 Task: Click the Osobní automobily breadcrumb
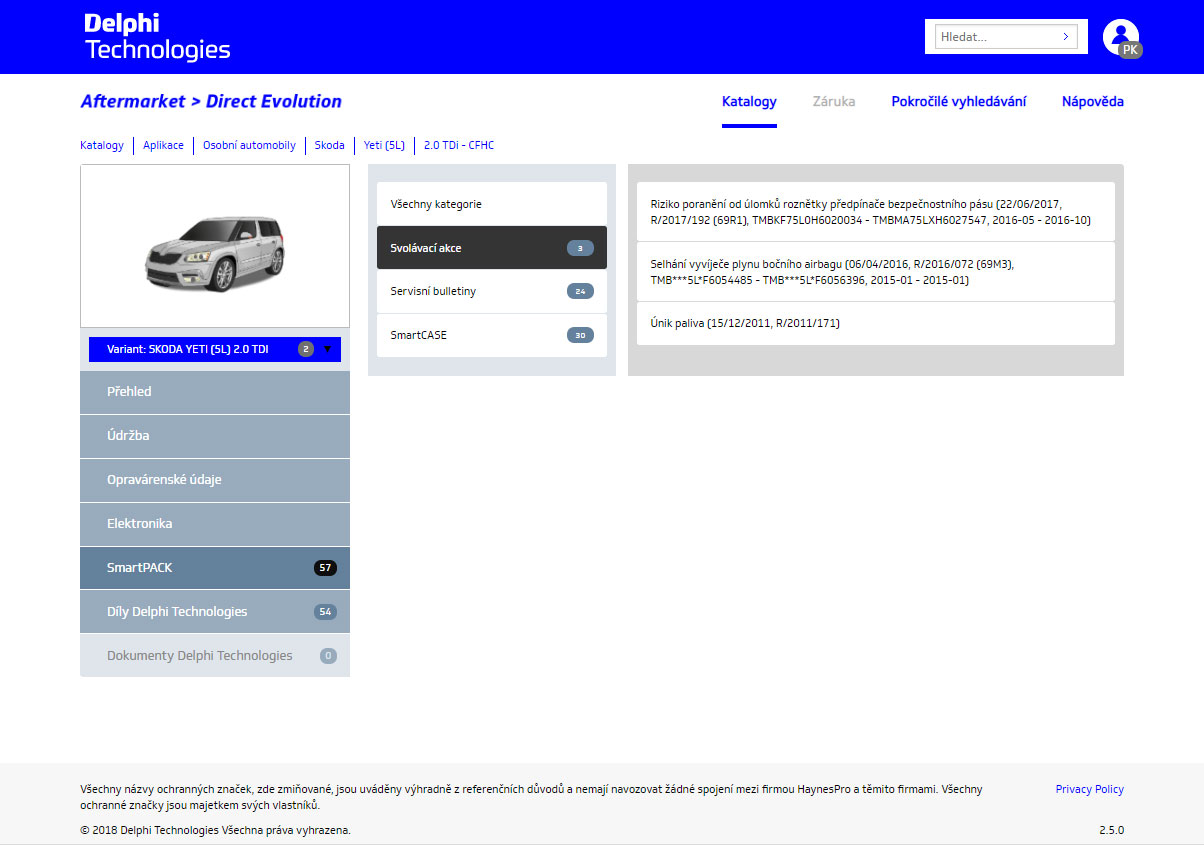coord(249,145)
